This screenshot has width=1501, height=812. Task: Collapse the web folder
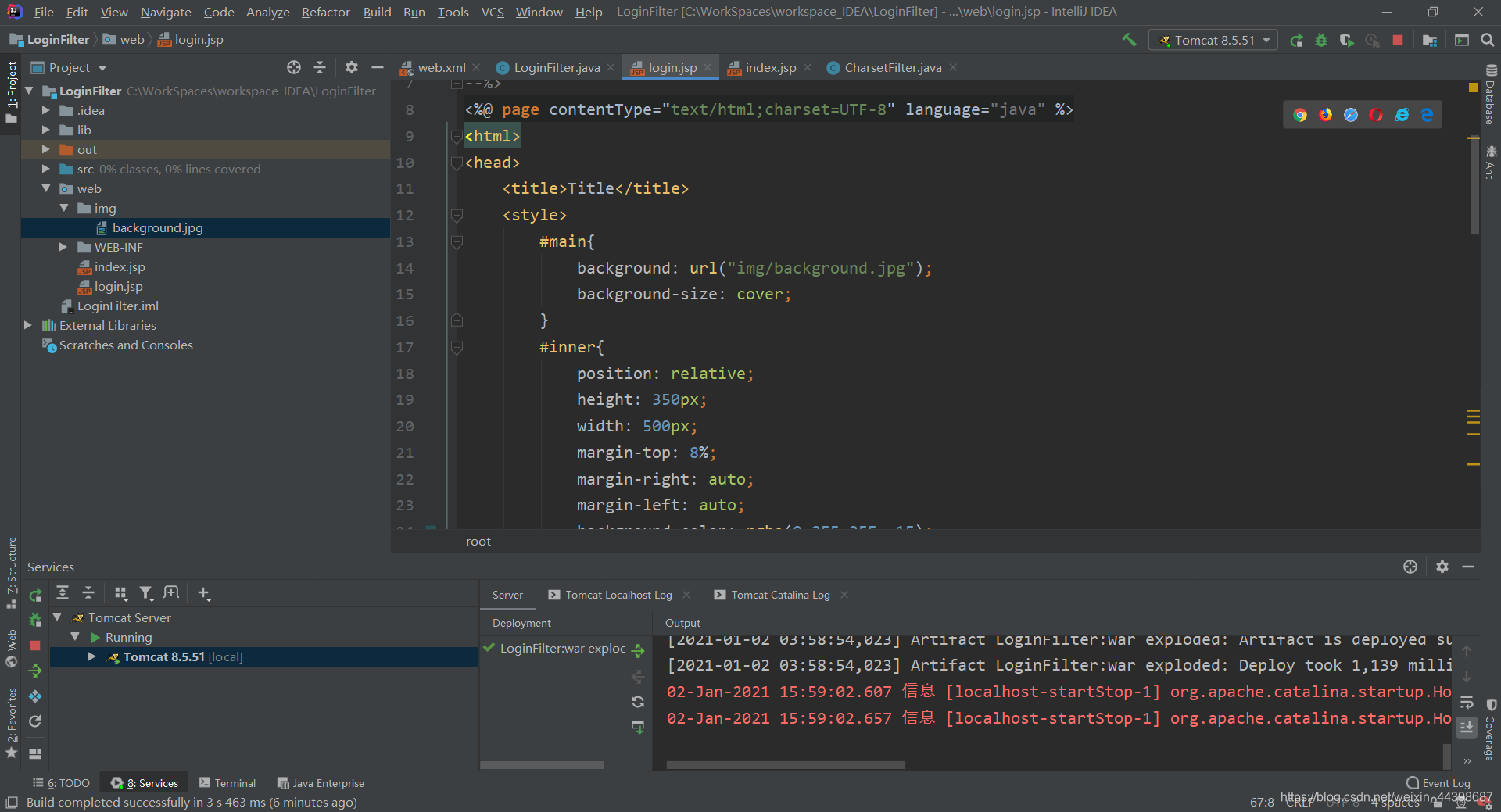(x=46, y=188)
